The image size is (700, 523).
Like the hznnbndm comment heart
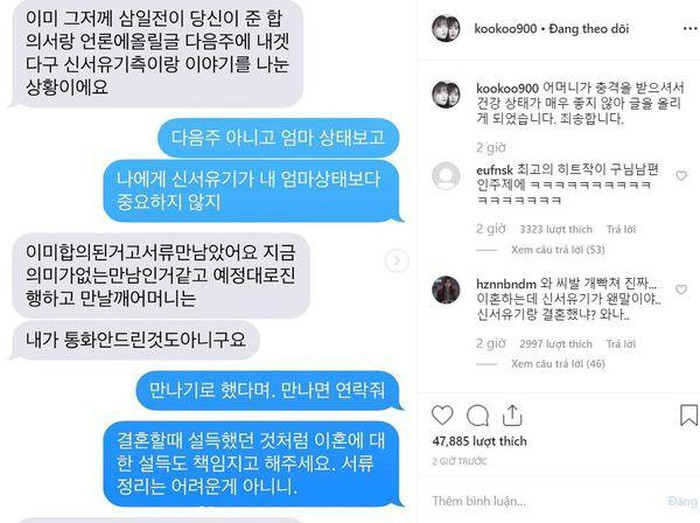(x=681, y=290)
